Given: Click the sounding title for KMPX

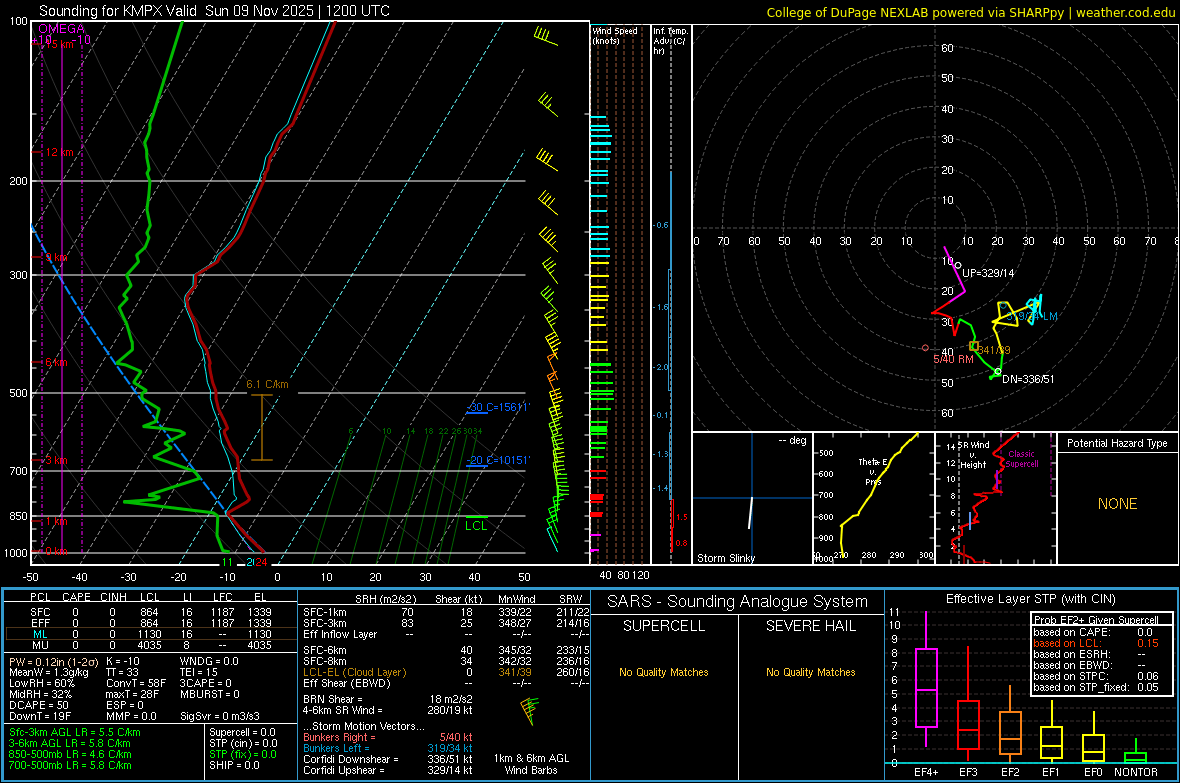Looking at the screenshot, I should 214,11.
